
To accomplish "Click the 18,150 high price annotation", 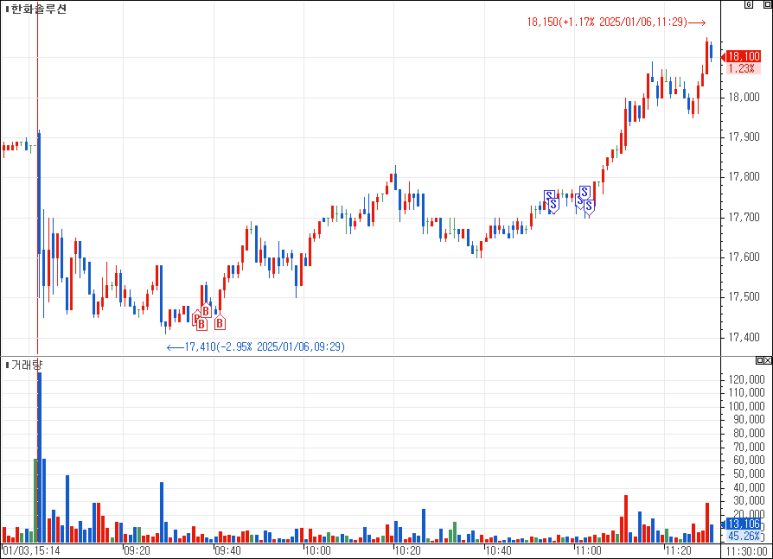I will 616,22.
